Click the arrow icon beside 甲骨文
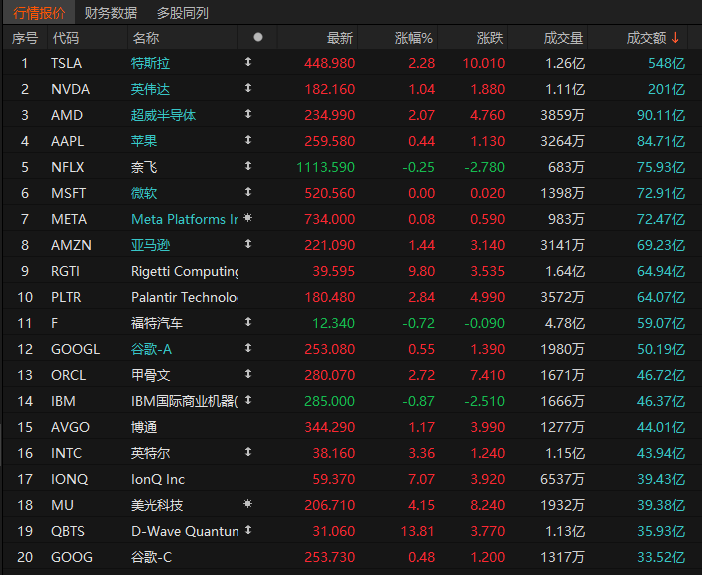Image resolution: width=702 pixels, height=575 pixels. [248, 374]
